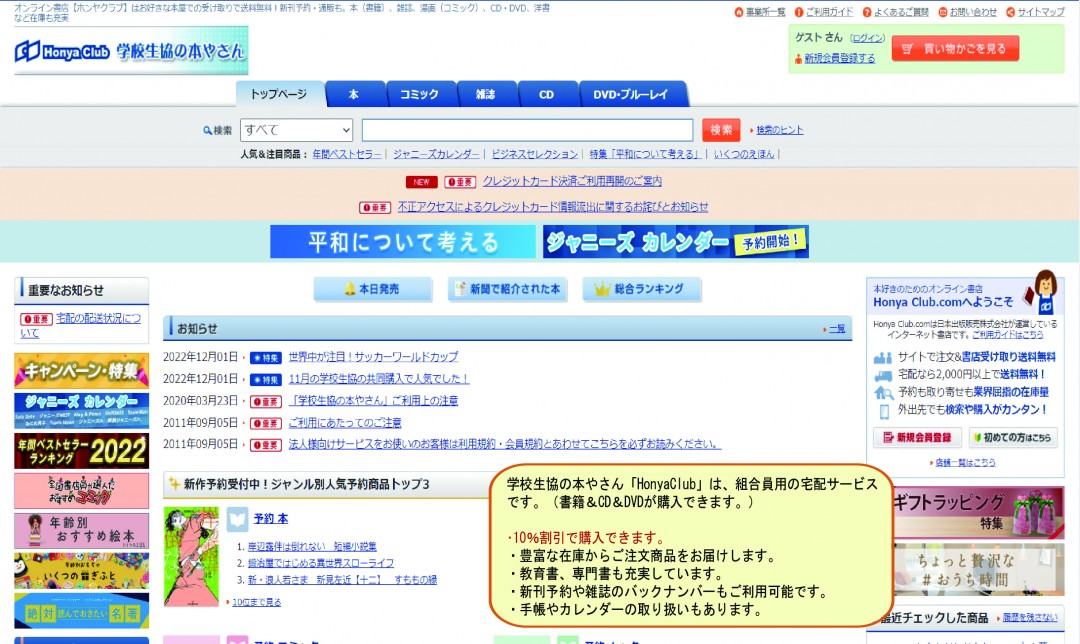Open the お知らせ 一覧 link
1080x644 pixels.
click(x=837, y=329)
